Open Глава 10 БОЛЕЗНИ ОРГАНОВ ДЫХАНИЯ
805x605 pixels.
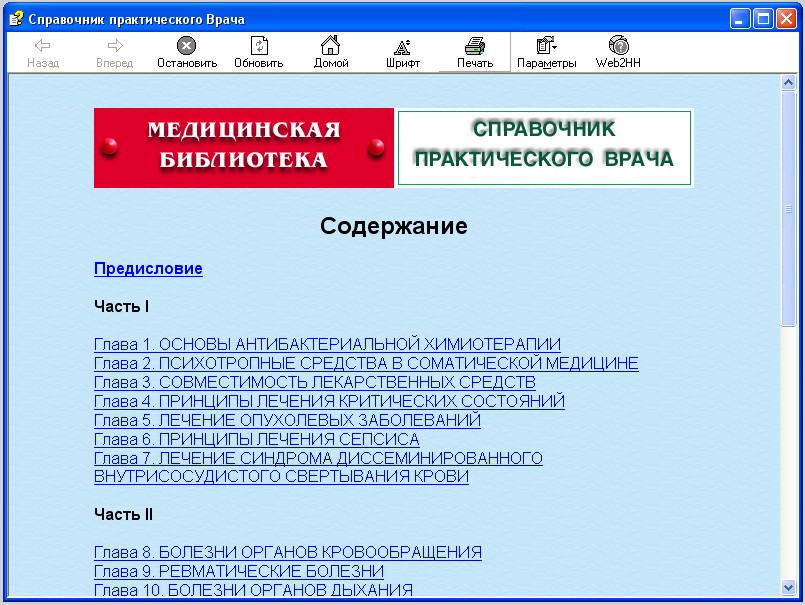254,590
